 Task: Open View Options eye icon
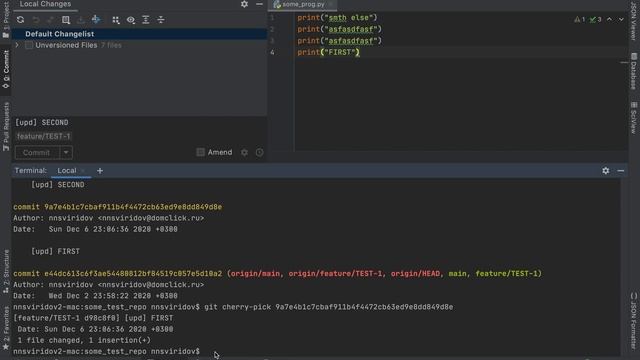tap(131, 20)
